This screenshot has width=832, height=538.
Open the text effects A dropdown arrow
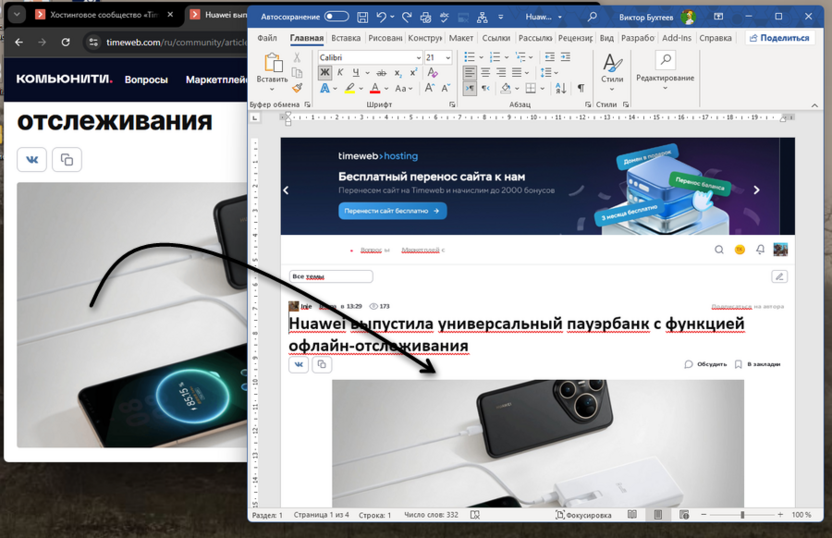click(x=335, y=89)
